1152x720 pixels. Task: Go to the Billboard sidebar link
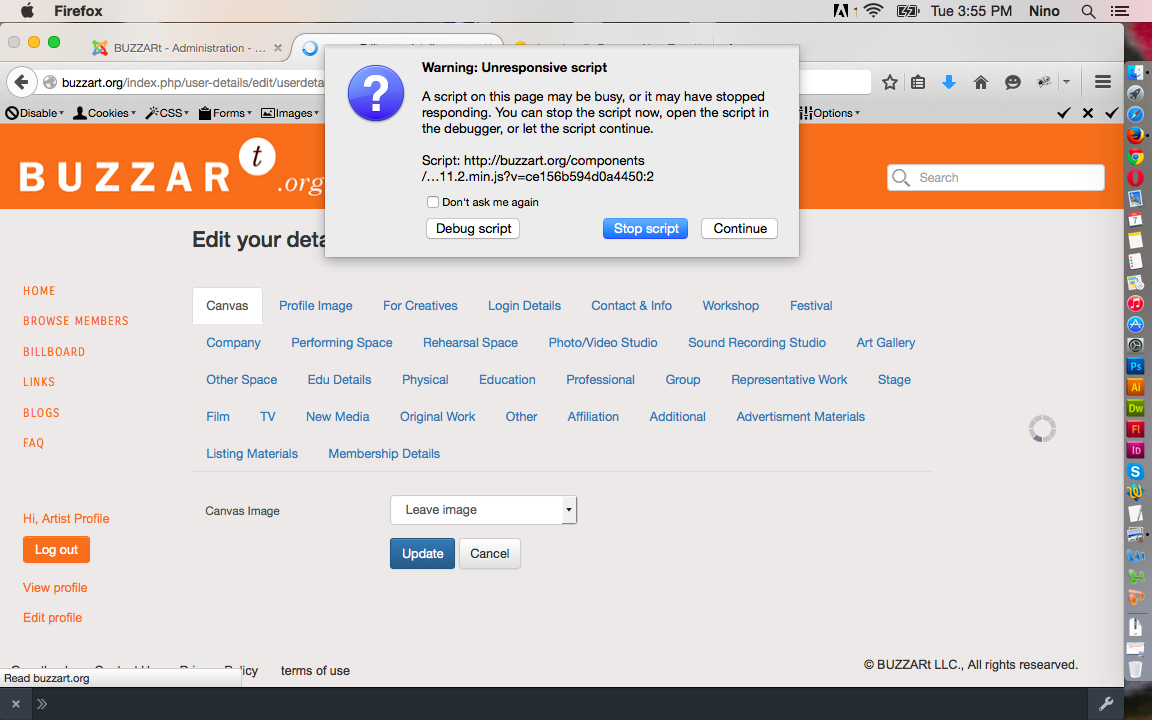54,352
